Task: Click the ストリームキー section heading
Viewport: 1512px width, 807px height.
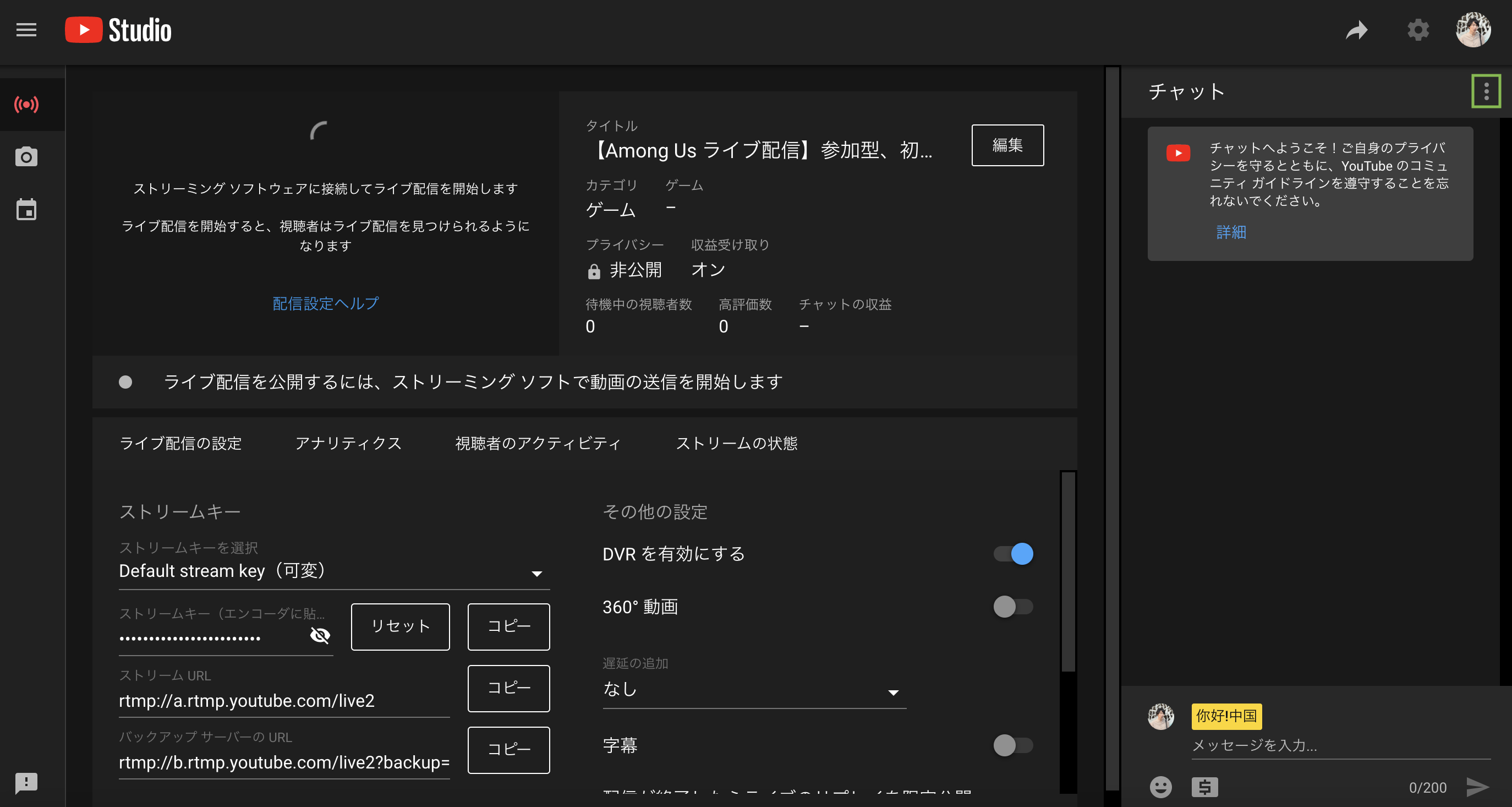Action: [179, 512]
